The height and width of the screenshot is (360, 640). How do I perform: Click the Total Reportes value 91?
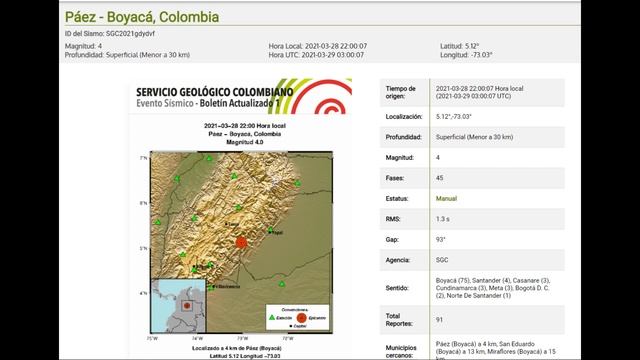439,320
